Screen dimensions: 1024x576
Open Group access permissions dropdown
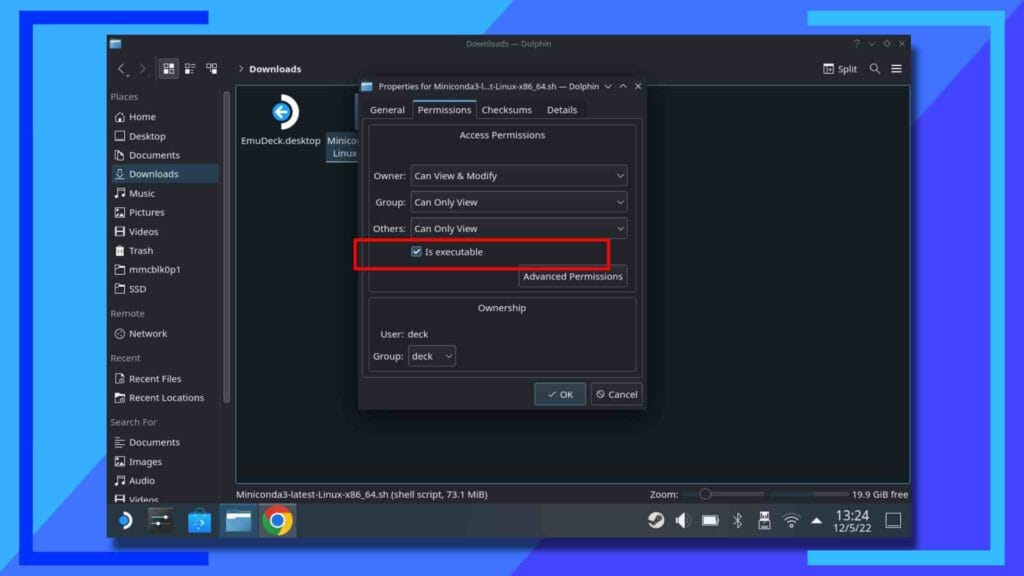519,202
